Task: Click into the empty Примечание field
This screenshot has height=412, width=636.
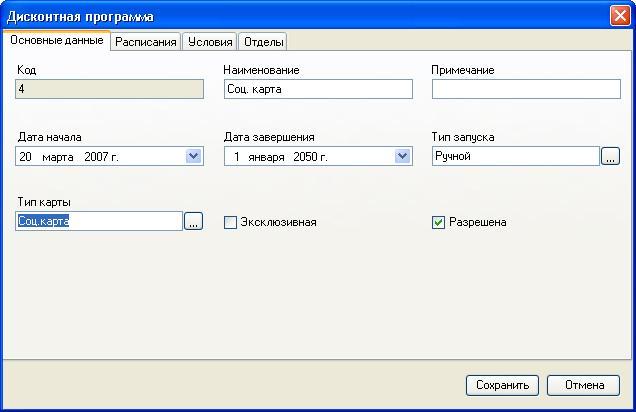Action: click(x=525, y=90)
